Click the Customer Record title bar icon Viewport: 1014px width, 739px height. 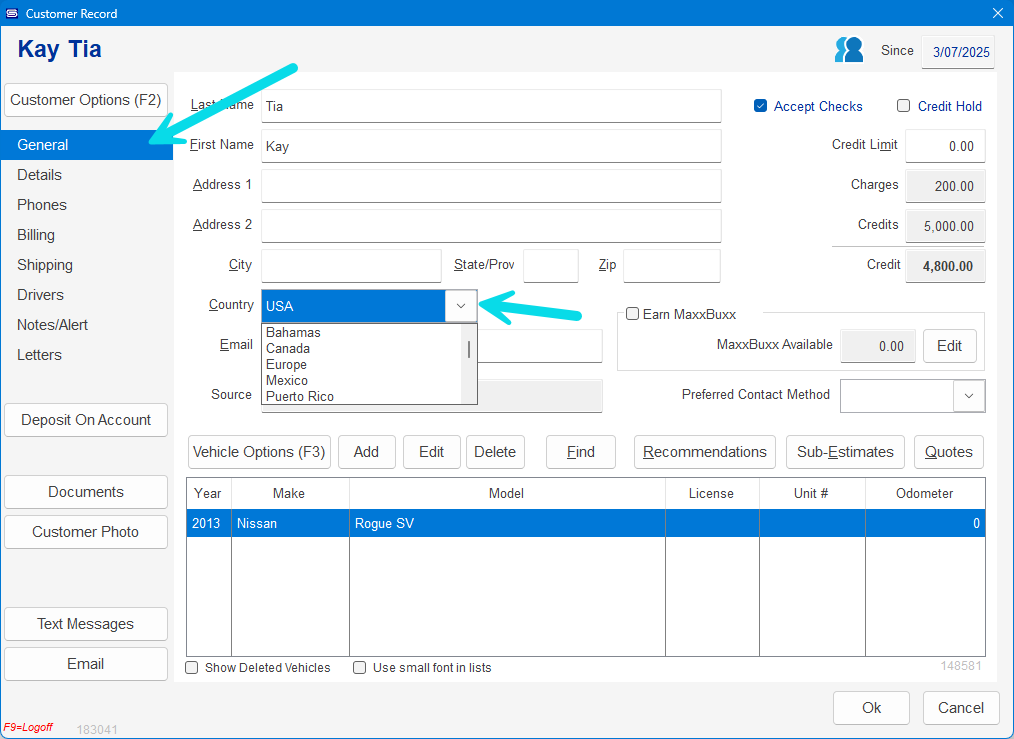[x=12, y=13]
